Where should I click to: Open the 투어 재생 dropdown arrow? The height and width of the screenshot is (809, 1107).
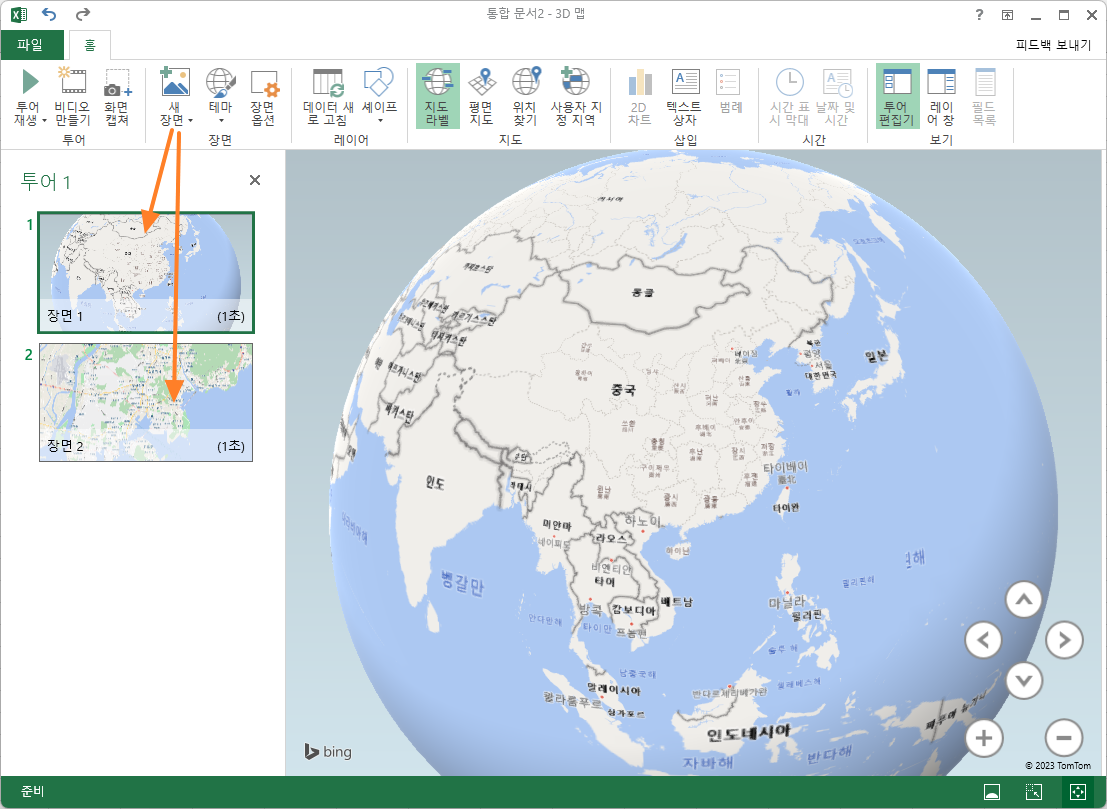click(x=44, y=121)
